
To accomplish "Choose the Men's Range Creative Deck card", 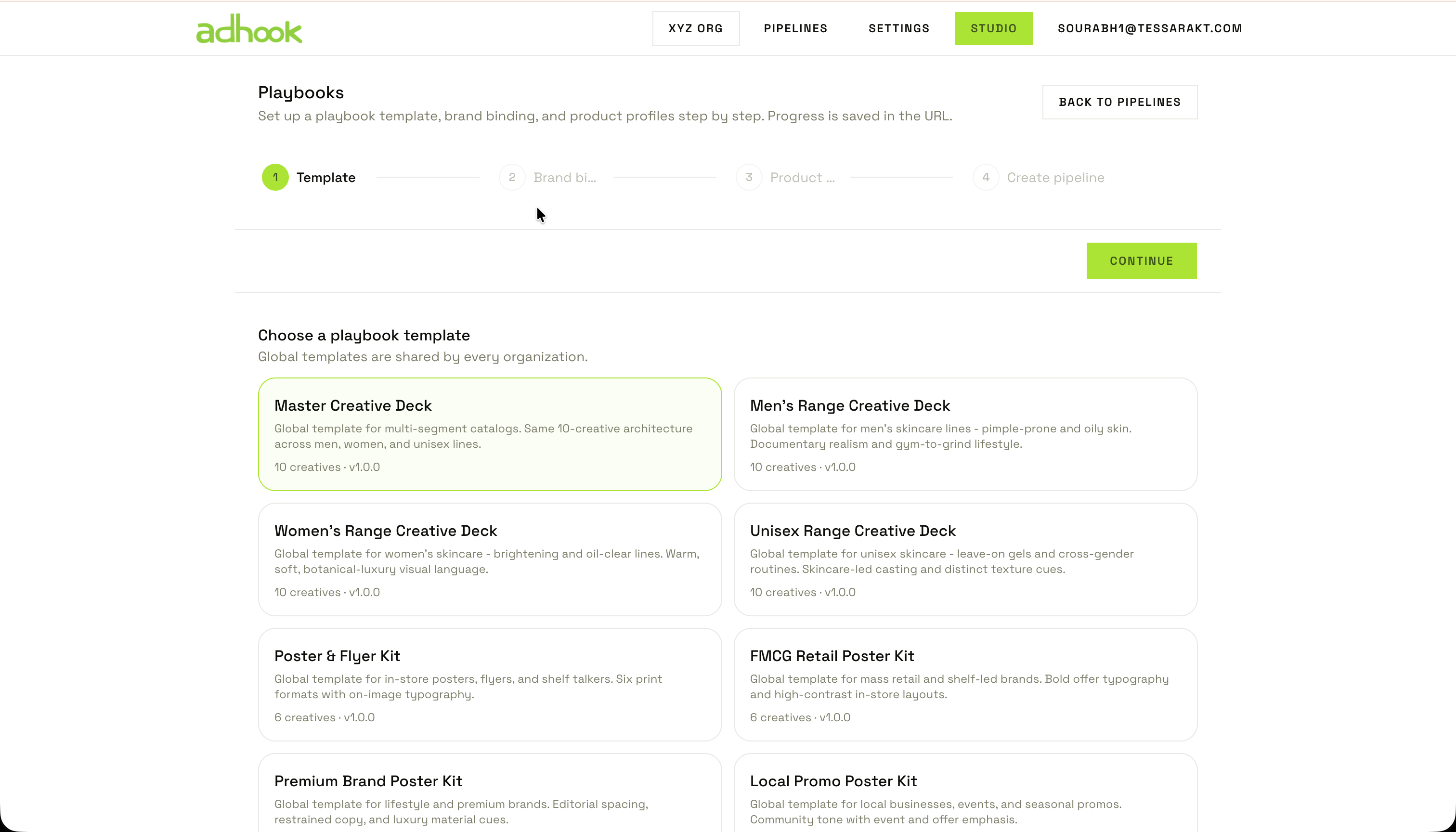I will pos(965,434).
